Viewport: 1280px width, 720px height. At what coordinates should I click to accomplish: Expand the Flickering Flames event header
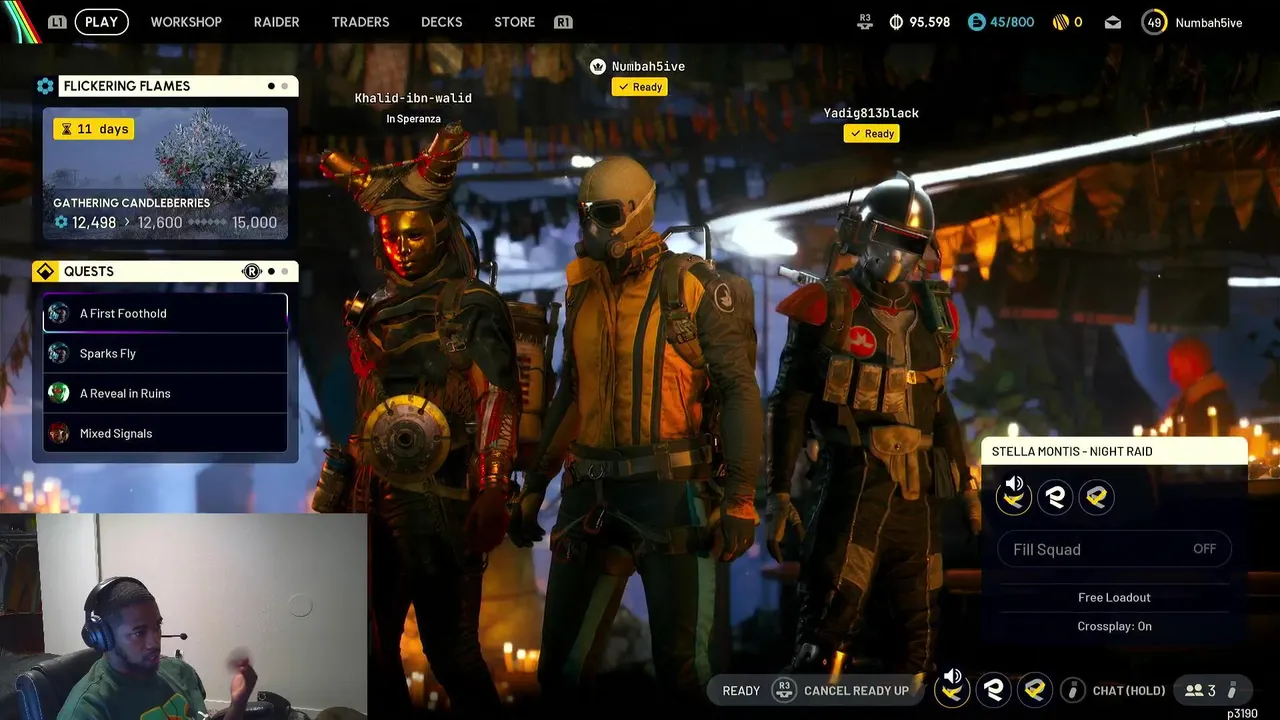click(178, 86)
